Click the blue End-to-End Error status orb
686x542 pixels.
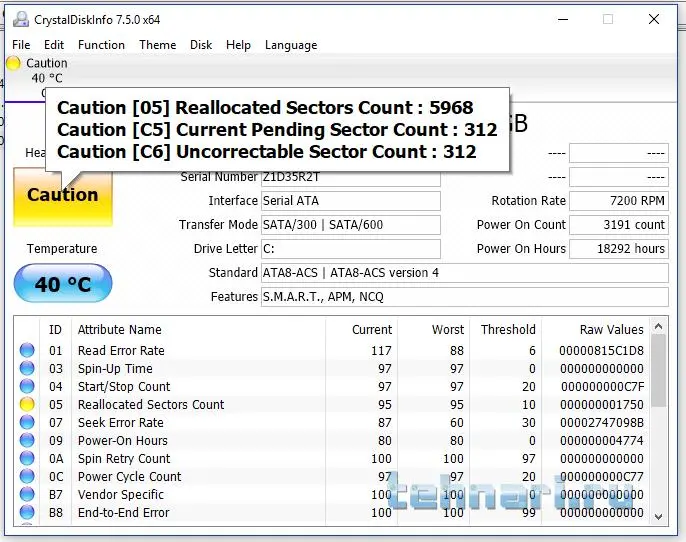coord(27,513)
